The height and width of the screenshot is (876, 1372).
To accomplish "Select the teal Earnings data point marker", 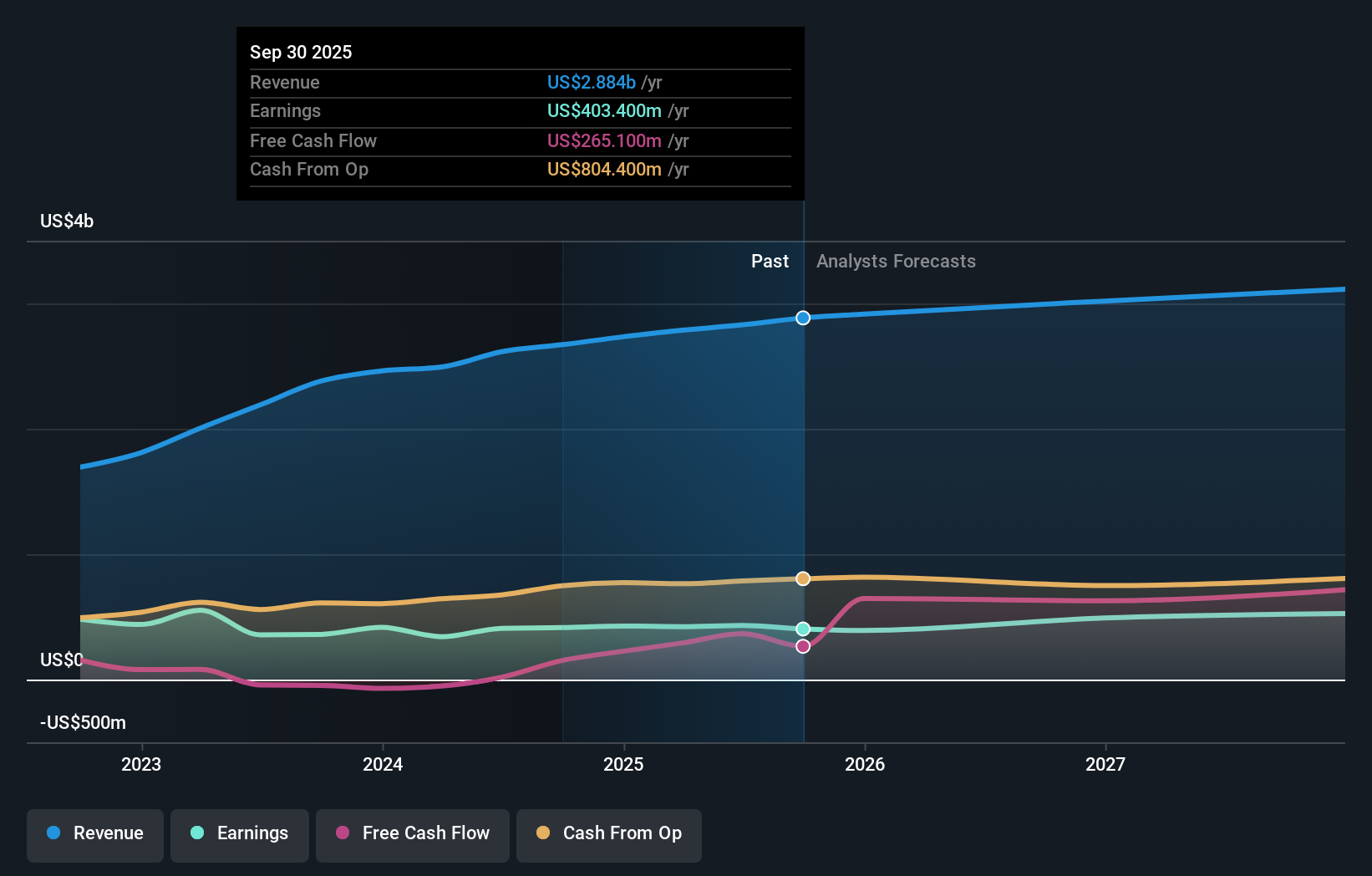I will coord(802,629).
